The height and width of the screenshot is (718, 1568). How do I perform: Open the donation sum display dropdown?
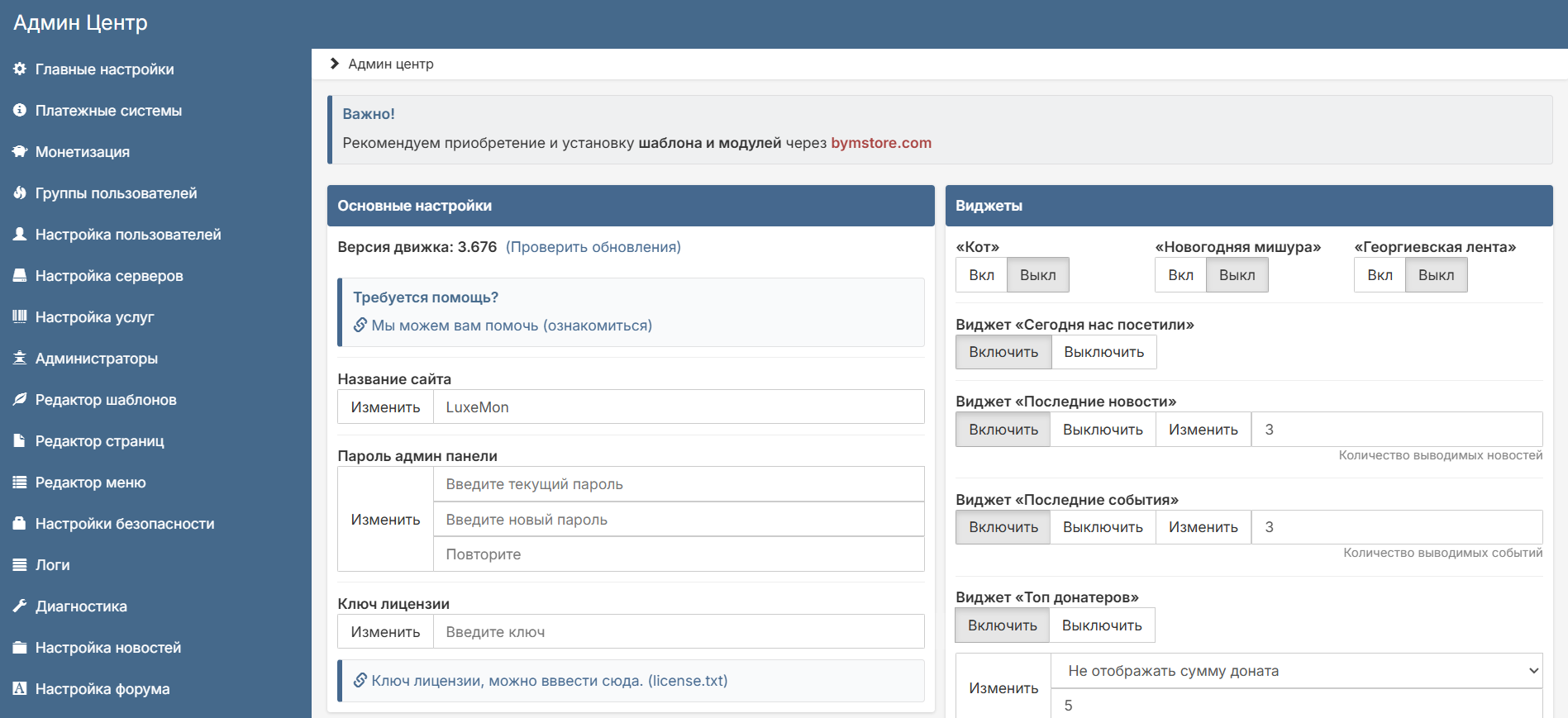click(1296, 671)
